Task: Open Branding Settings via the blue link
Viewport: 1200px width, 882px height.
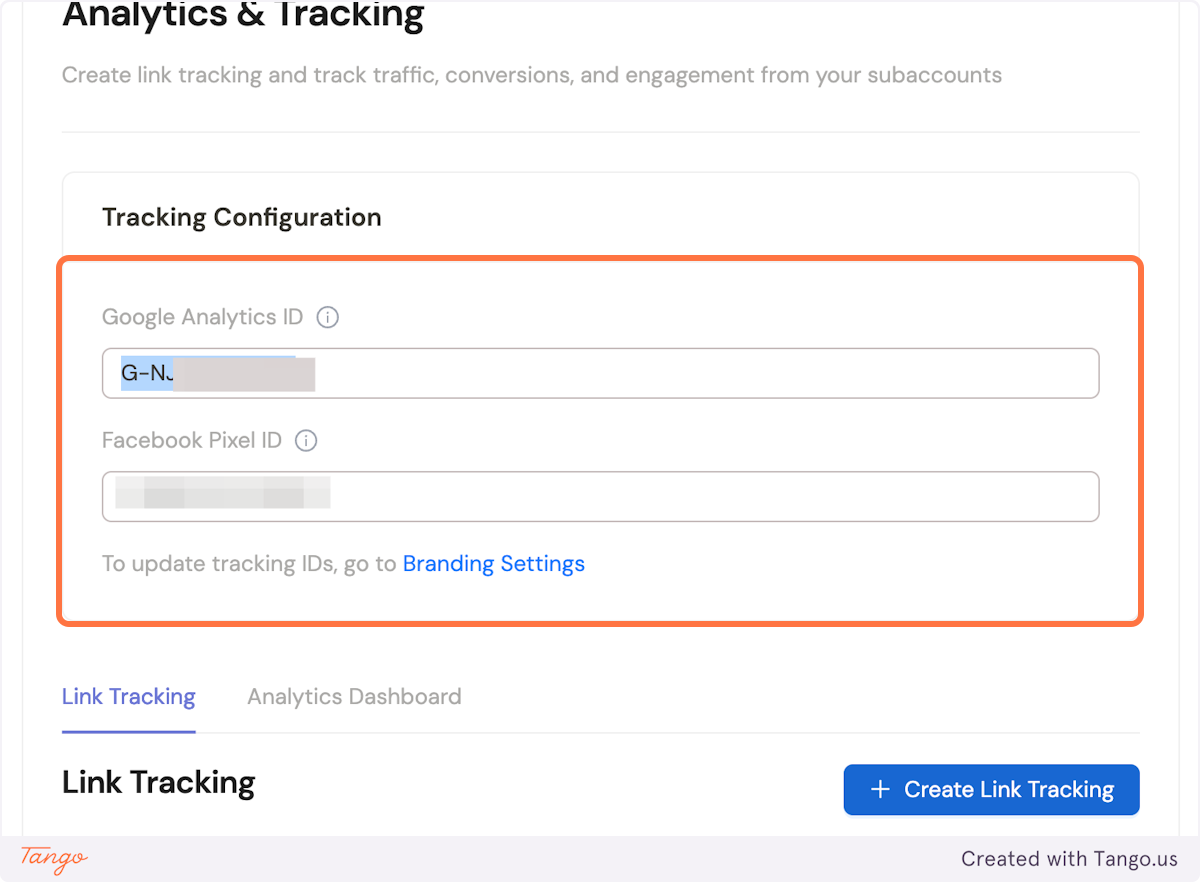Action: pyautogui.click(x=493, y=563)
